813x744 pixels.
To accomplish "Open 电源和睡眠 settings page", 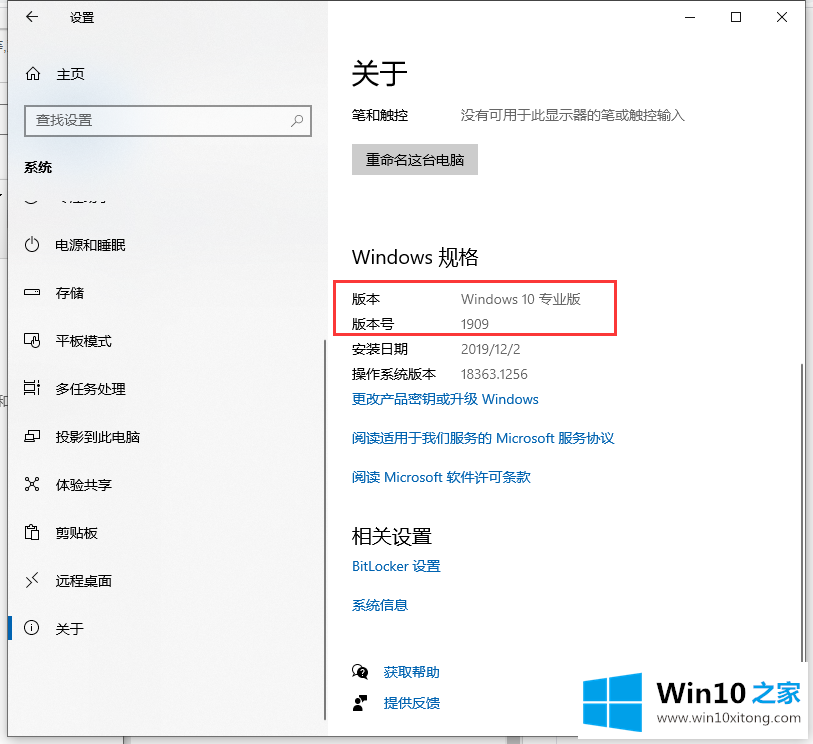I will tap(90, 245).
